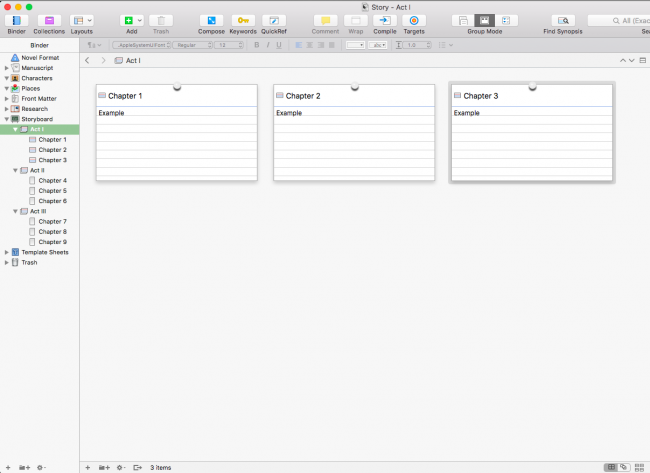
Task: Toggle the Binder sidebar with the Binder icon
Action: click(17, 20)
